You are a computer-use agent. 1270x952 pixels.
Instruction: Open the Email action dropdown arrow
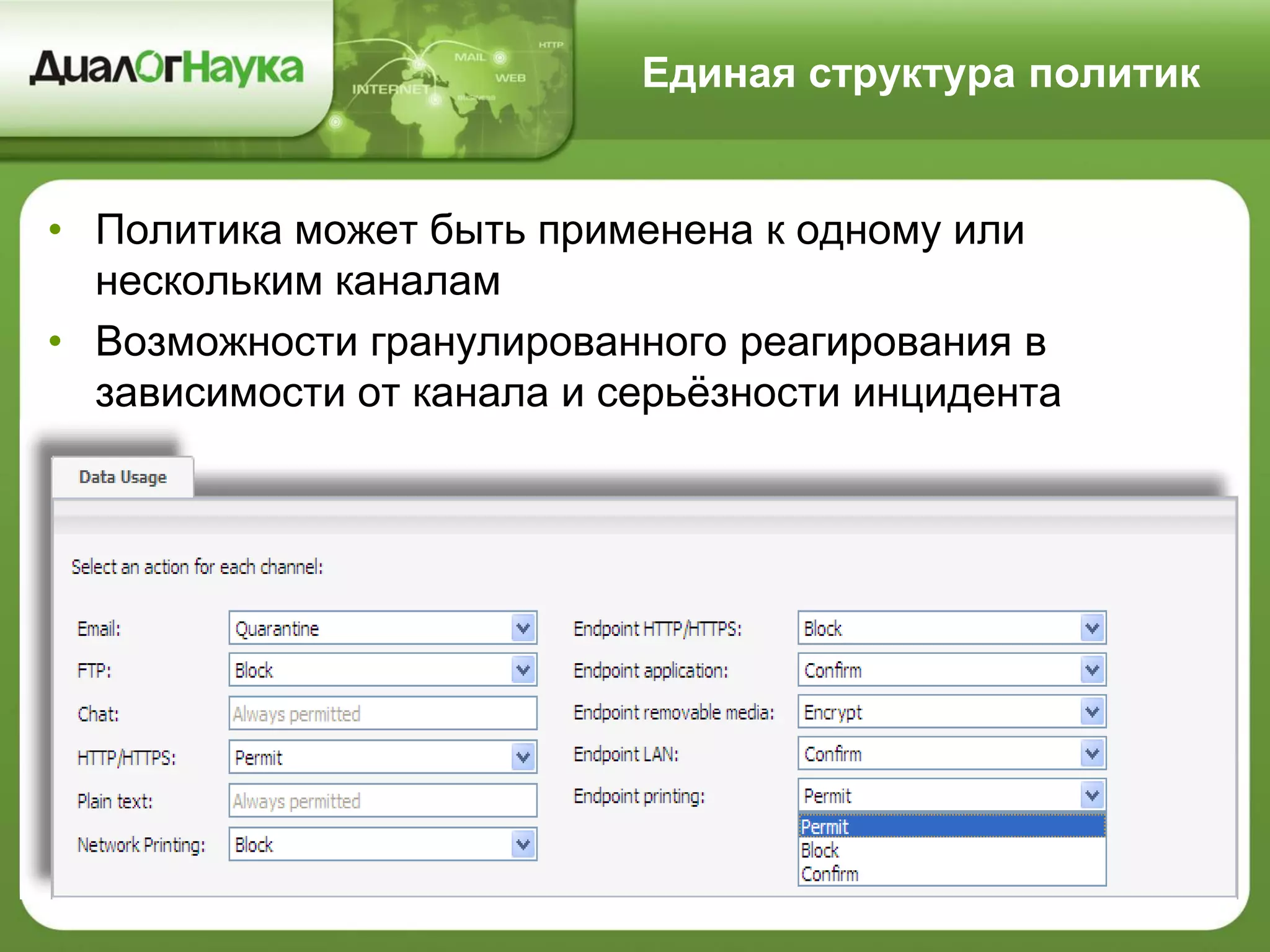point(523,628)
